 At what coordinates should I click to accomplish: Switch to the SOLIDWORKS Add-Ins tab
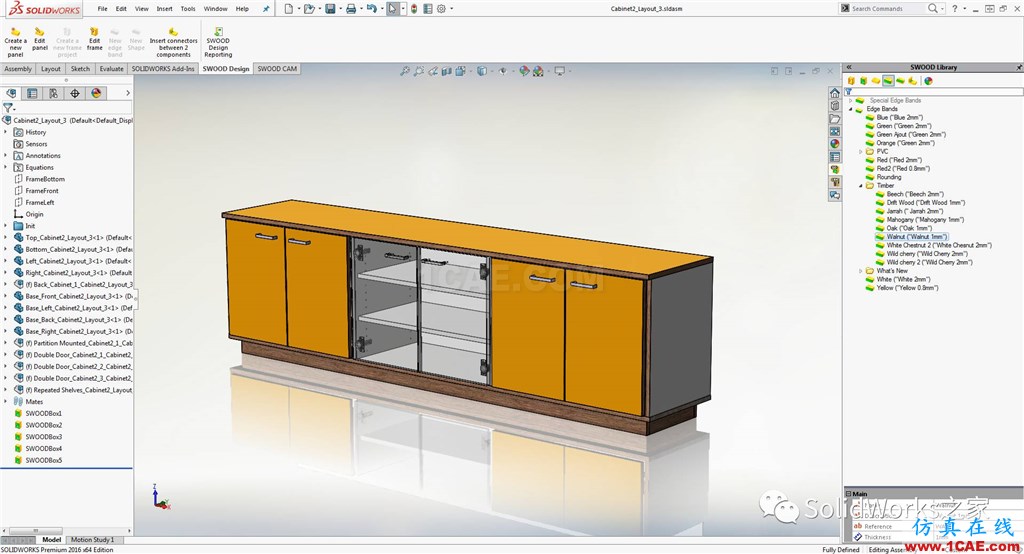163,69
